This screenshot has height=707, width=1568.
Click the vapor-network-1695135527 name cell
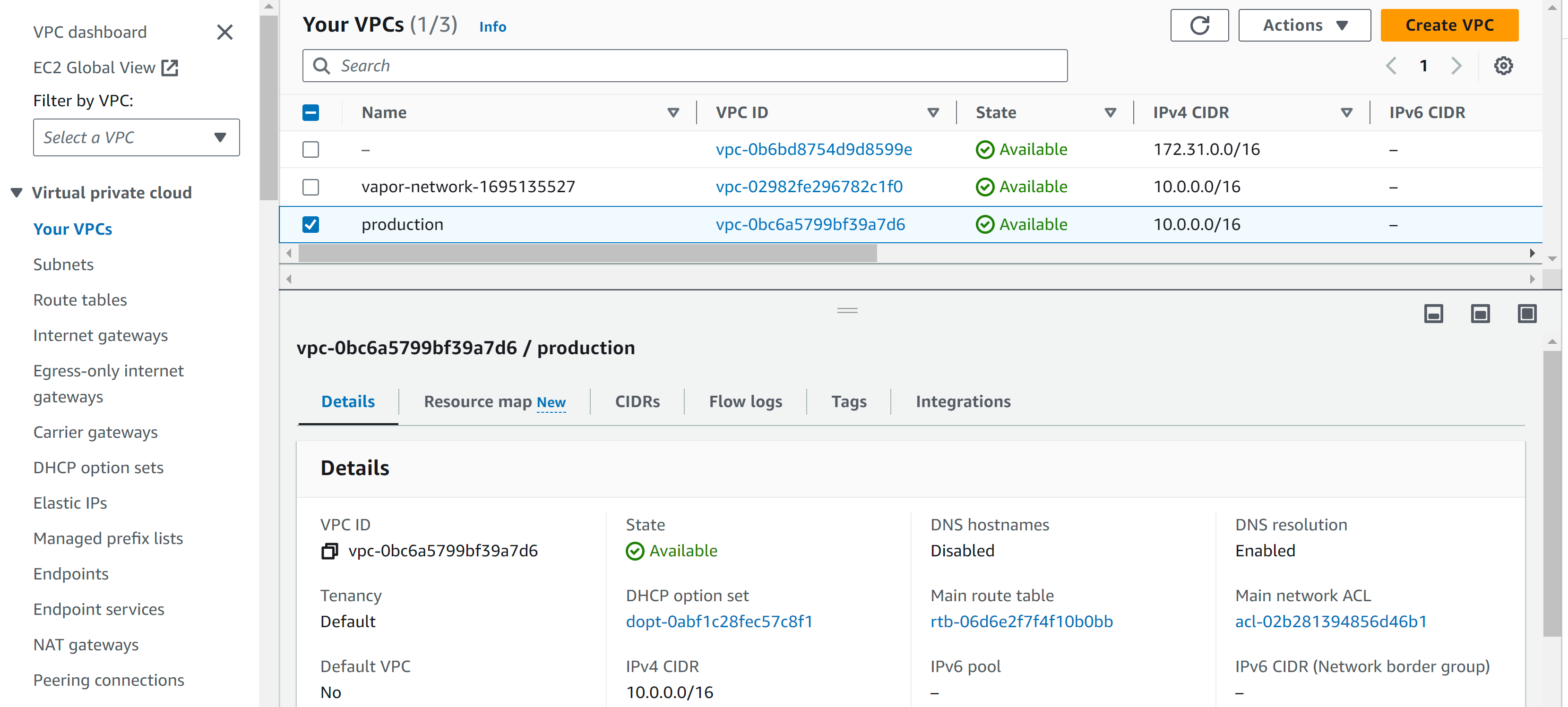468,187
